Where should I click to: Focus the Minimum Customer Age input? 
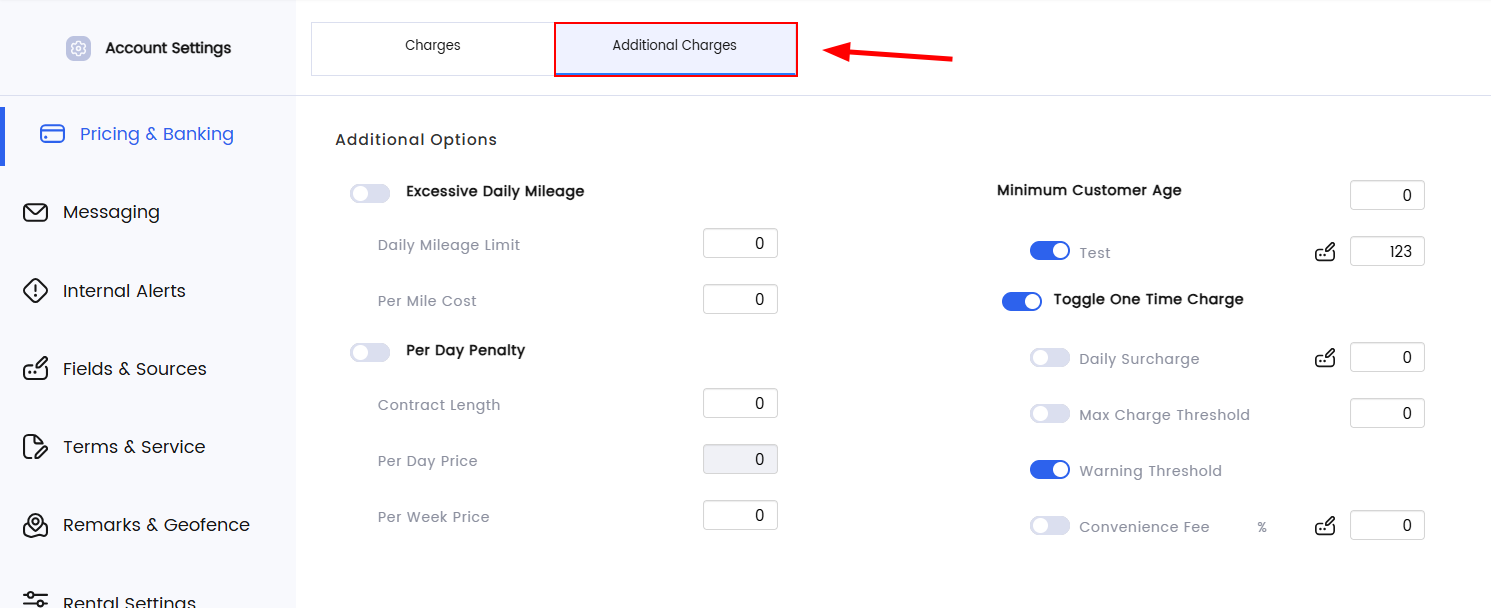1387,195
